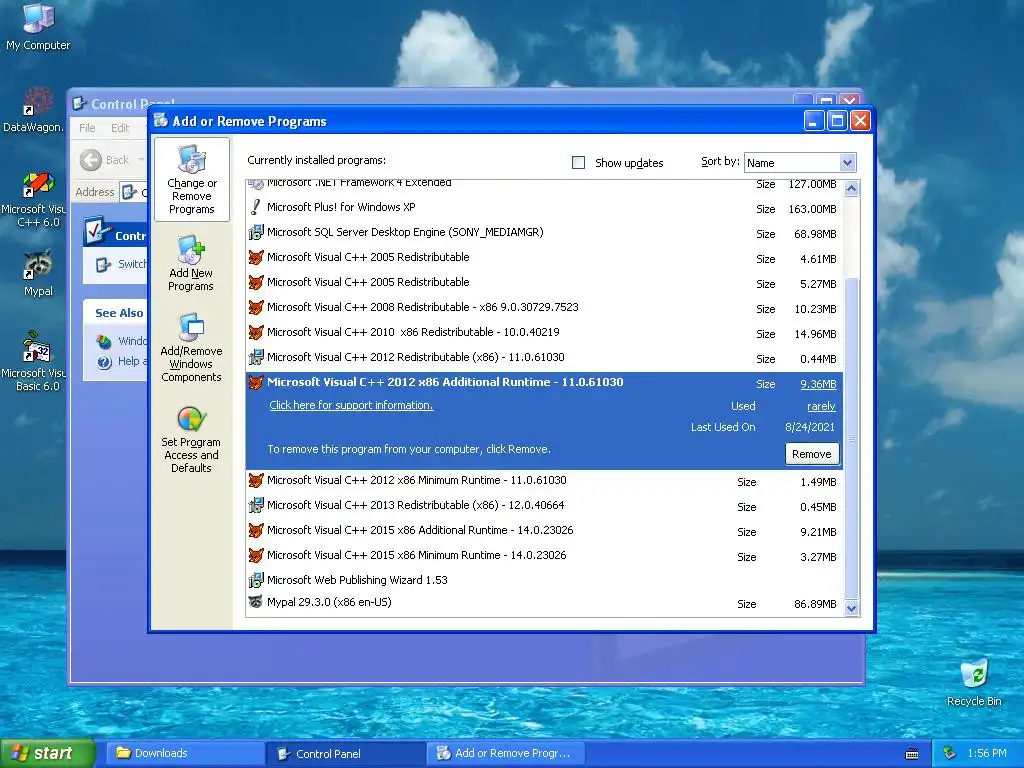Open Add/Remove Windows Components icon
1024x768 pixels.
(x=191, y=347)
